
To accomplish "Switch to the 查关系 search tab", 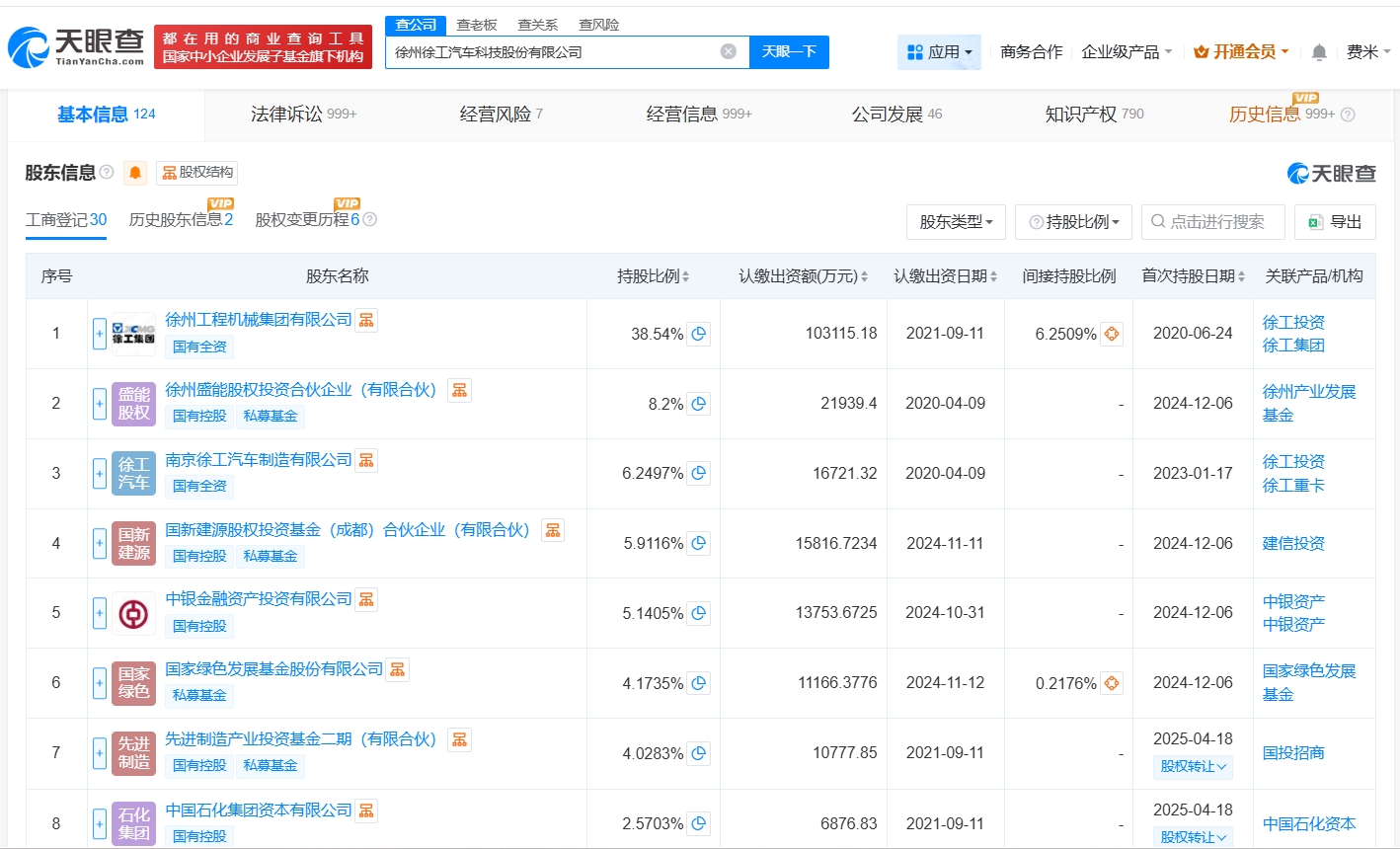I will (x=538, y=25).
